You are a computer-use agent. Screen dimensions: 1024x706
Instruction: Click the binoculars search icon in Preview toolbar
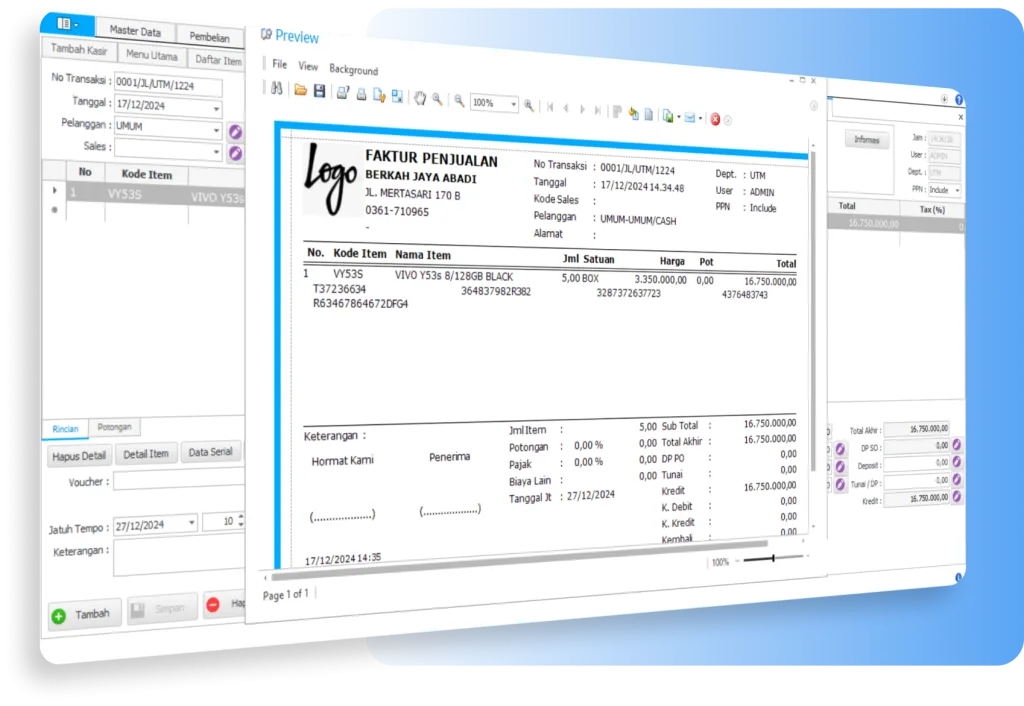pos(276,88)
